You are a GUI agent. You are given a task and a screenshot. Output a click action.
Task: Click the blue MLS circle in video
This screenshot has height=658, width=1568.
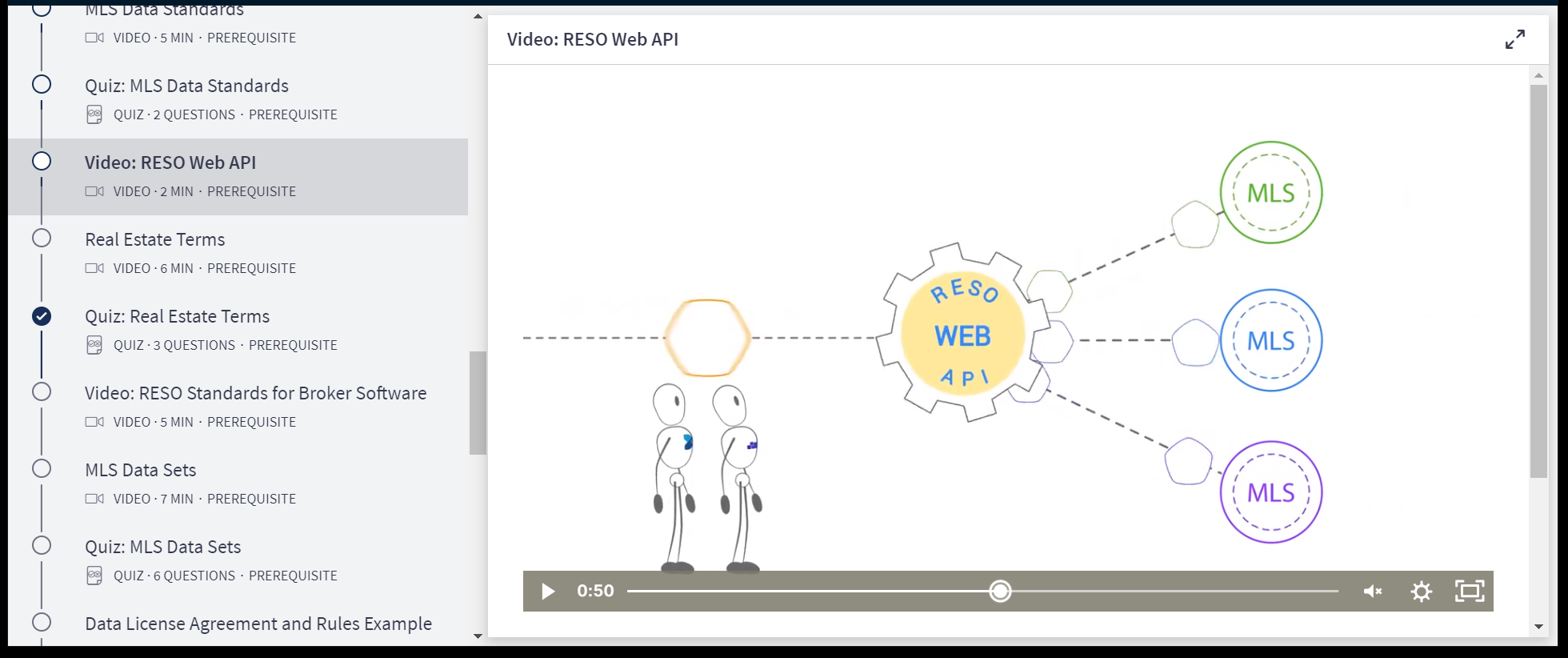pos(1271,340)
